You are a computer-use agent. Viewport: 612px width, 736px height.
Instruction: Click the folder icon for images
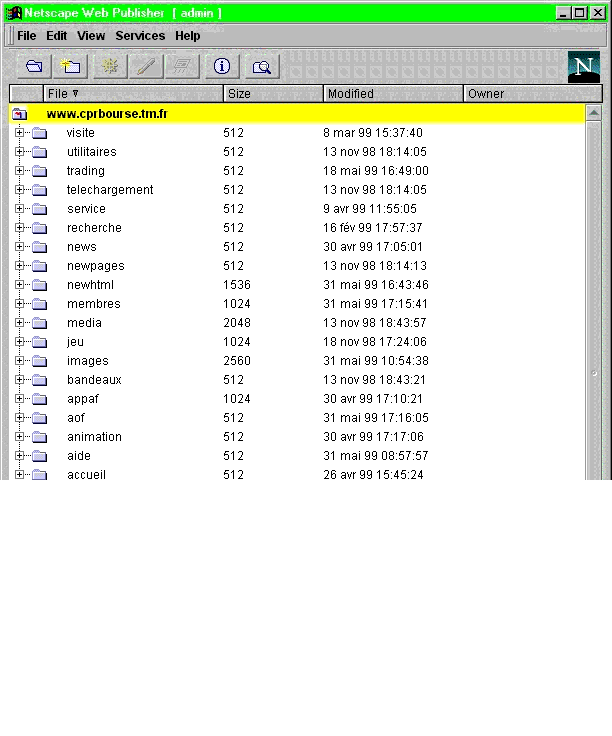click(39, 361)
